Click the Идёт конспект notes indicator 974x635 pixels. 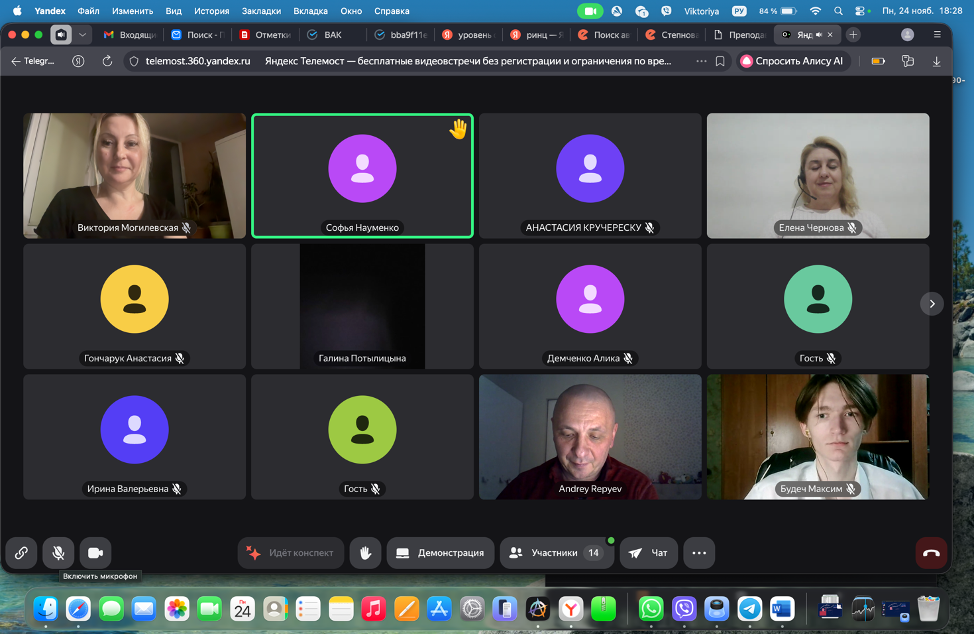click(291, 552)
